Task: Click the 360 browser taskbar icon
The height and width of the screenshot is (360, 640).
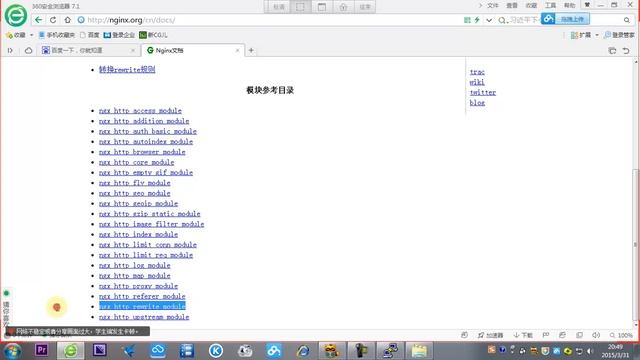Action: pos(71,351)
